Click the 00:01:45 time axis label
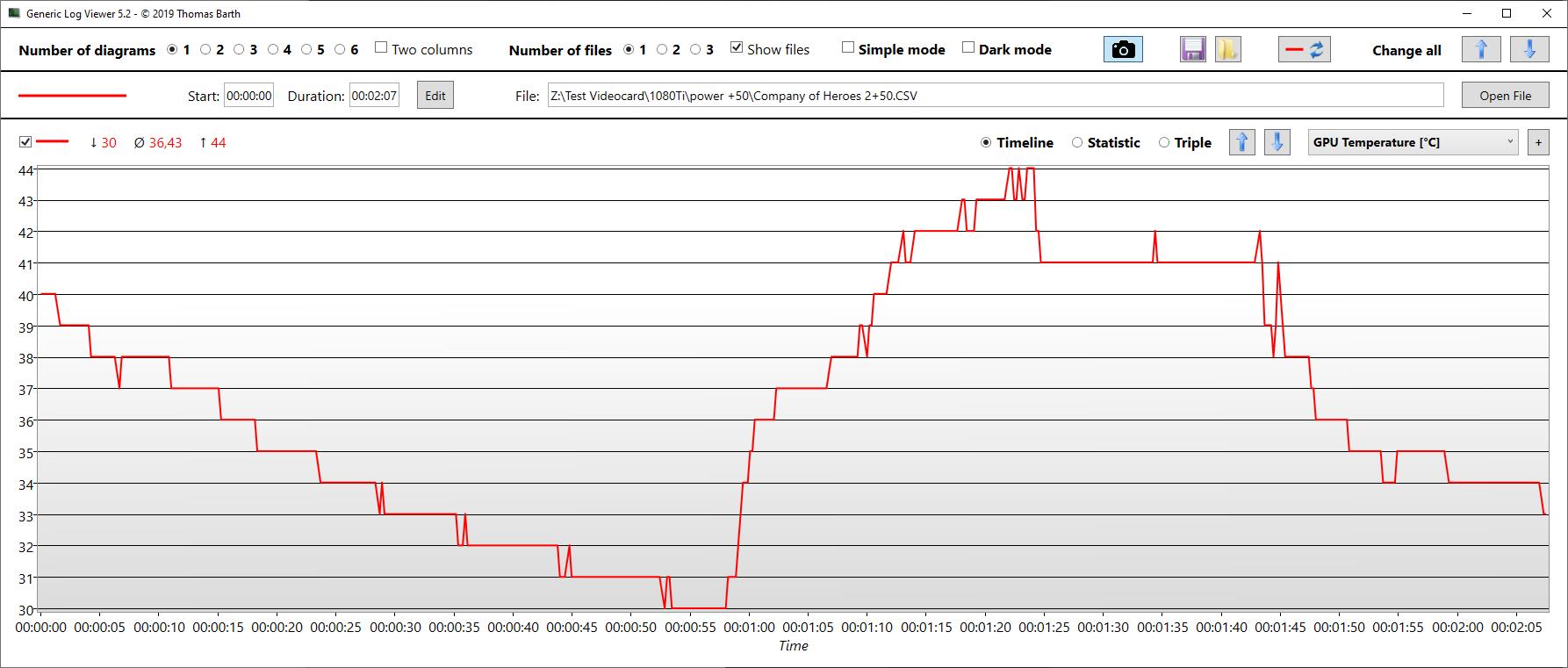The width and height of the screenshot is (1568, 668). [x=1281, y=628]
